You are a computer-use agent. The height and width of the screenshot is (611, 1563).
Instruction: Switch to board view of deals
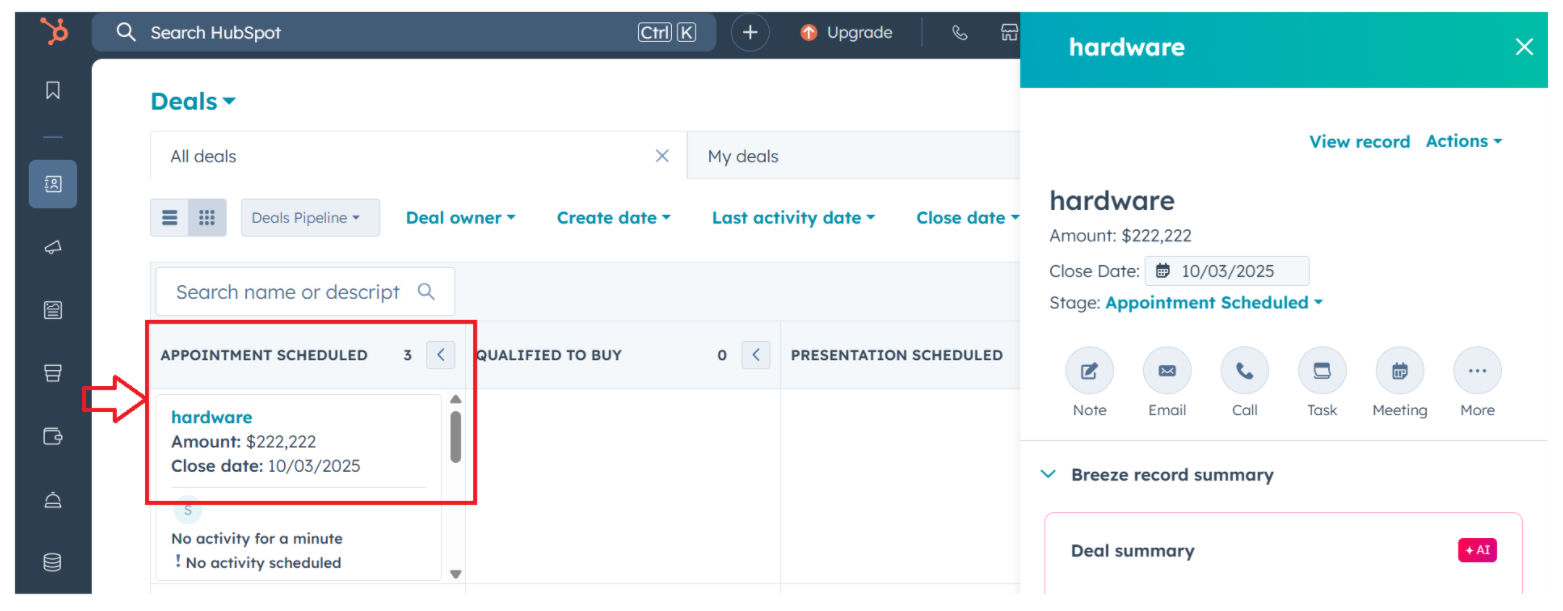click(207, 217)
